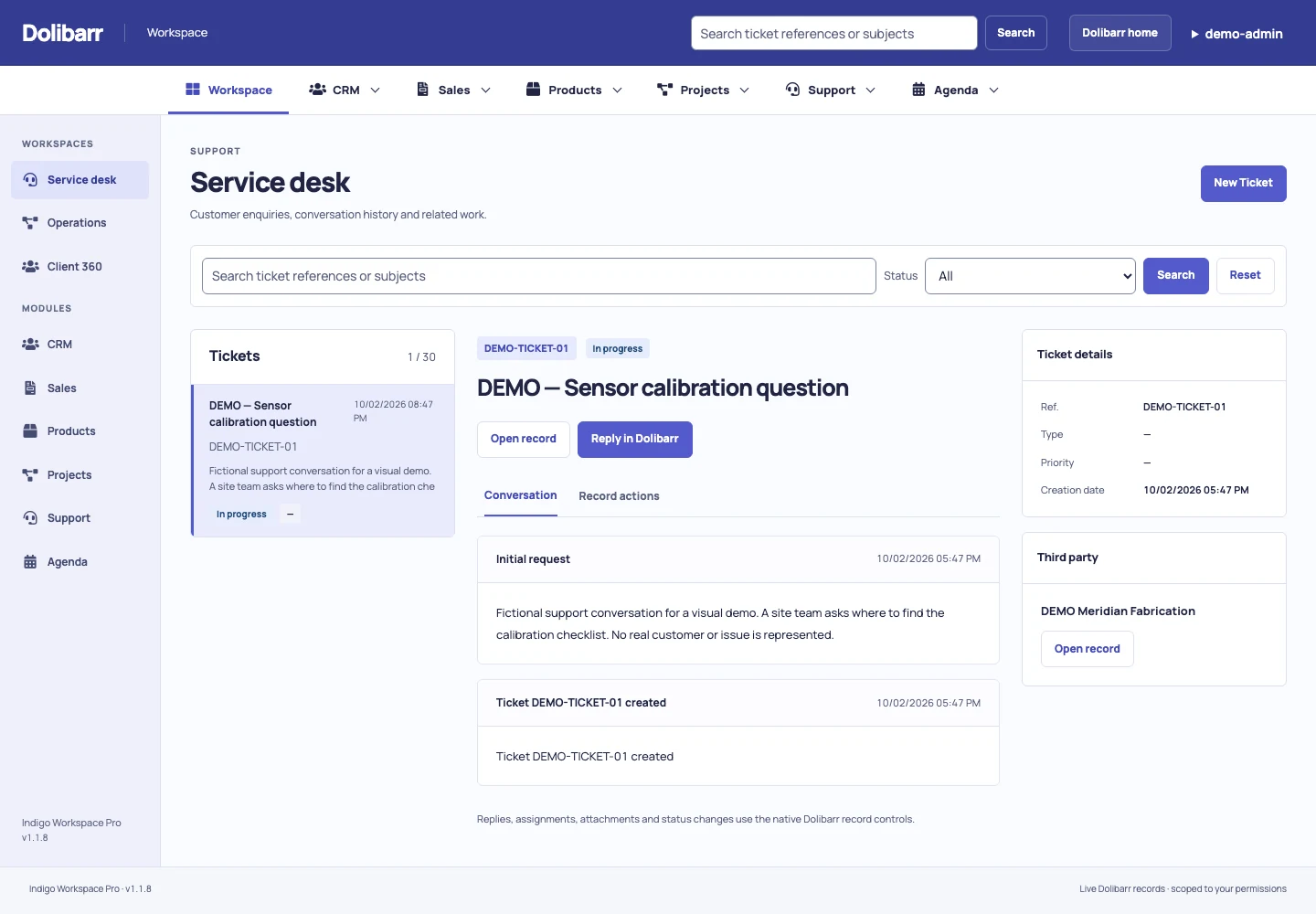The height and width of the screenshot is (914, 1316).
Task: Click Open record button under ticket title
Action: point(524,440)
